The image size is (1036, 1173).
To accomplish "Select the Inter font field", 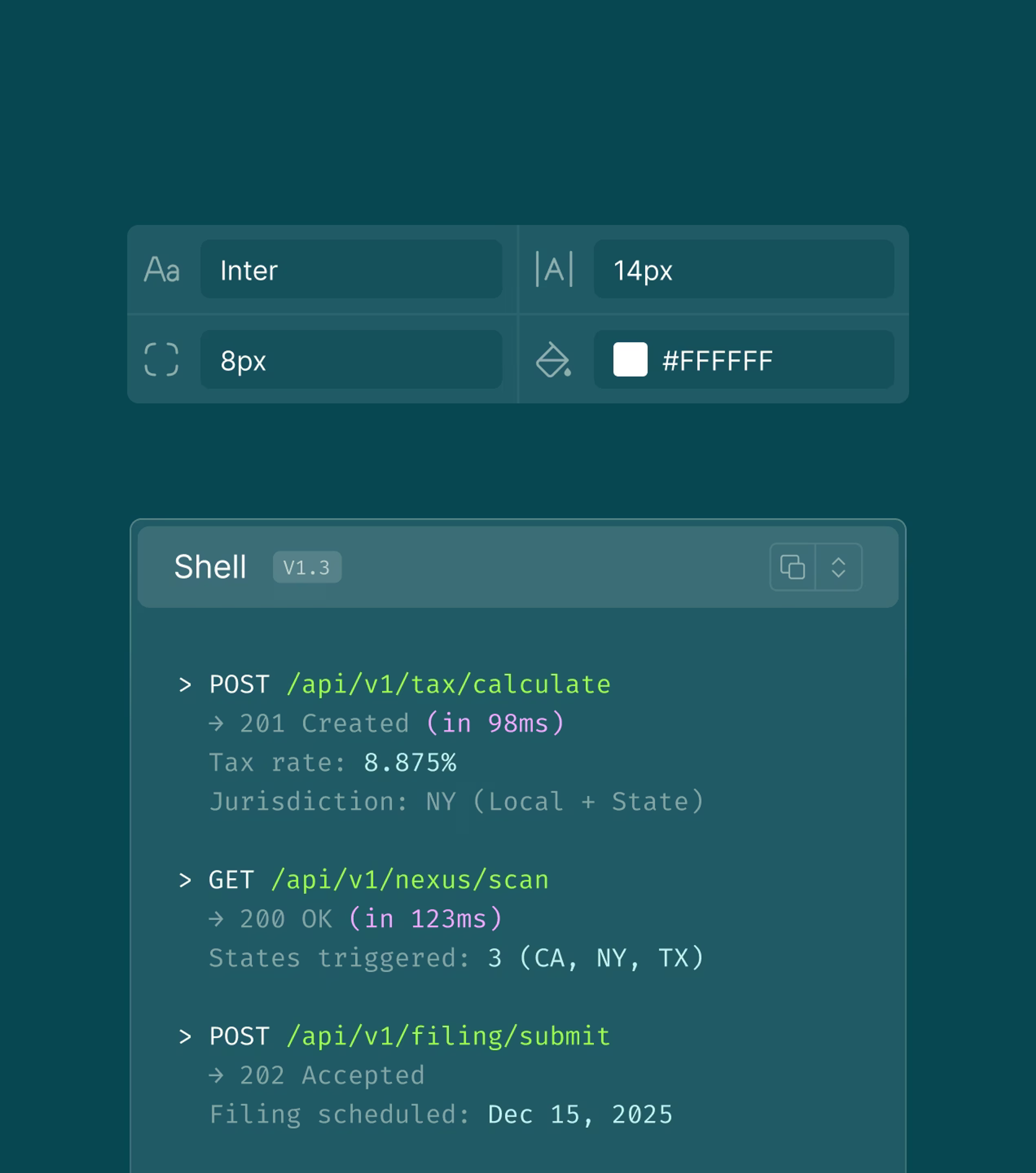I will [x=351, y=269].
